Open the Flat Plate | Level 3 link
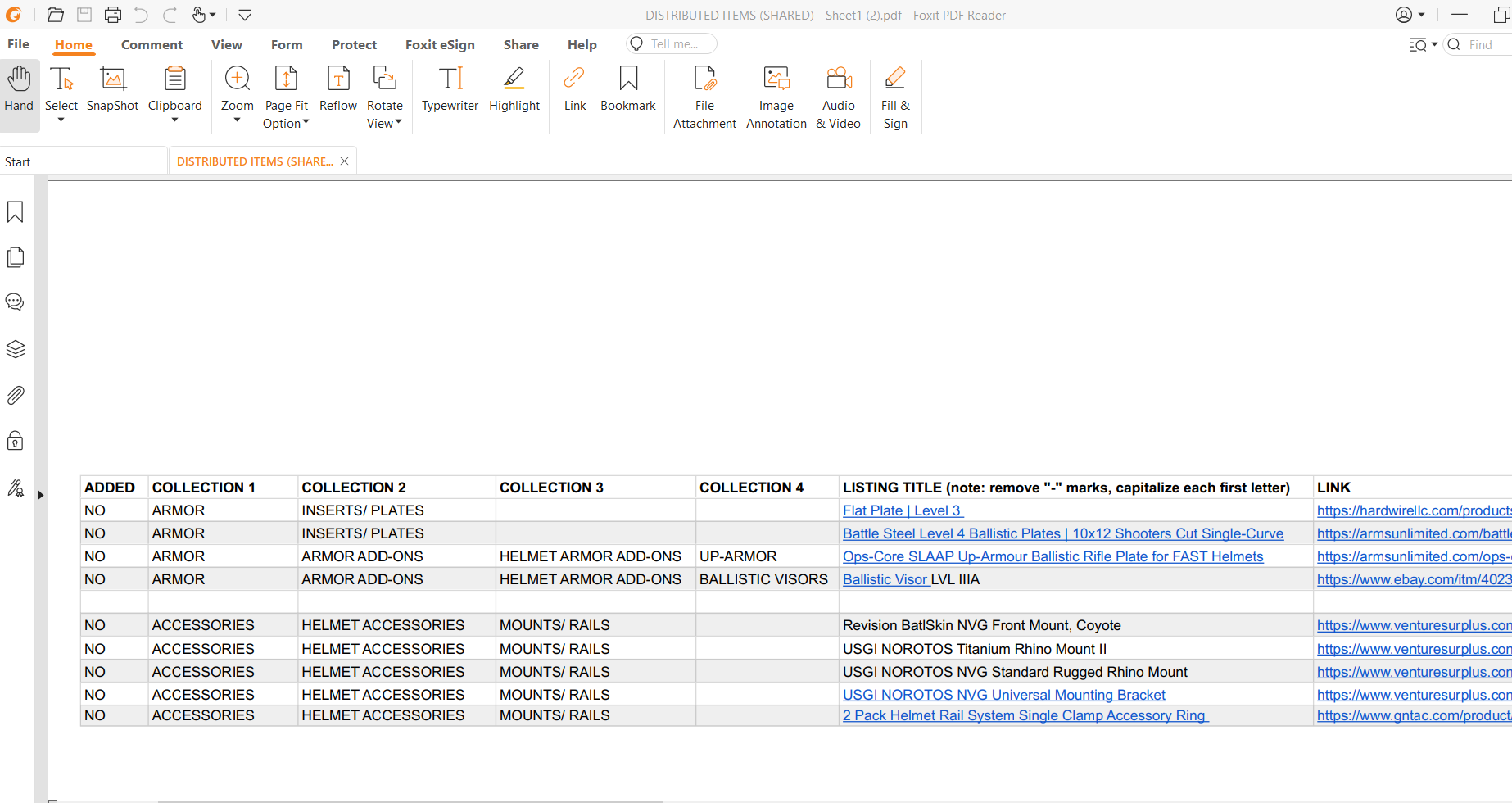 (903, 510)
